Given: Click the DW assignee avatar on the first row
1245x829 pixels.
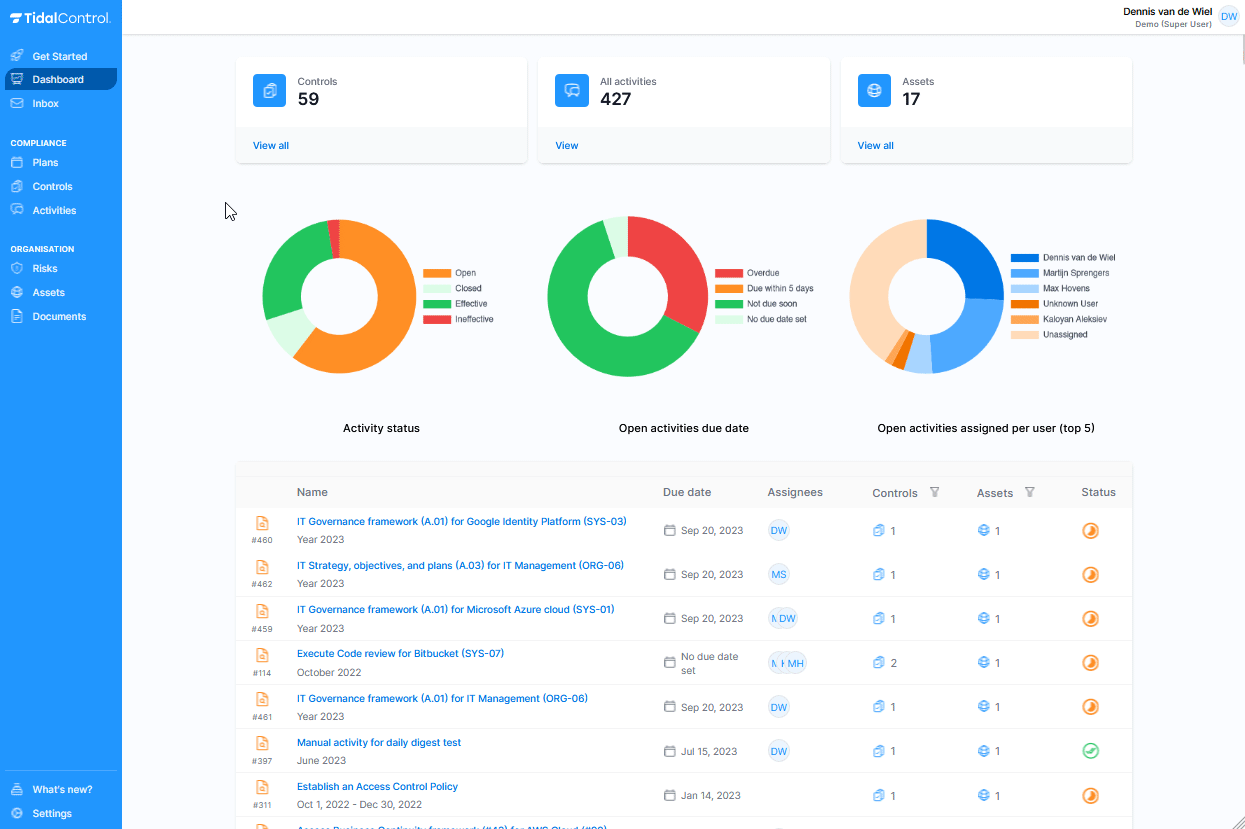Looking at the screenshot, I should click(778, 530).
